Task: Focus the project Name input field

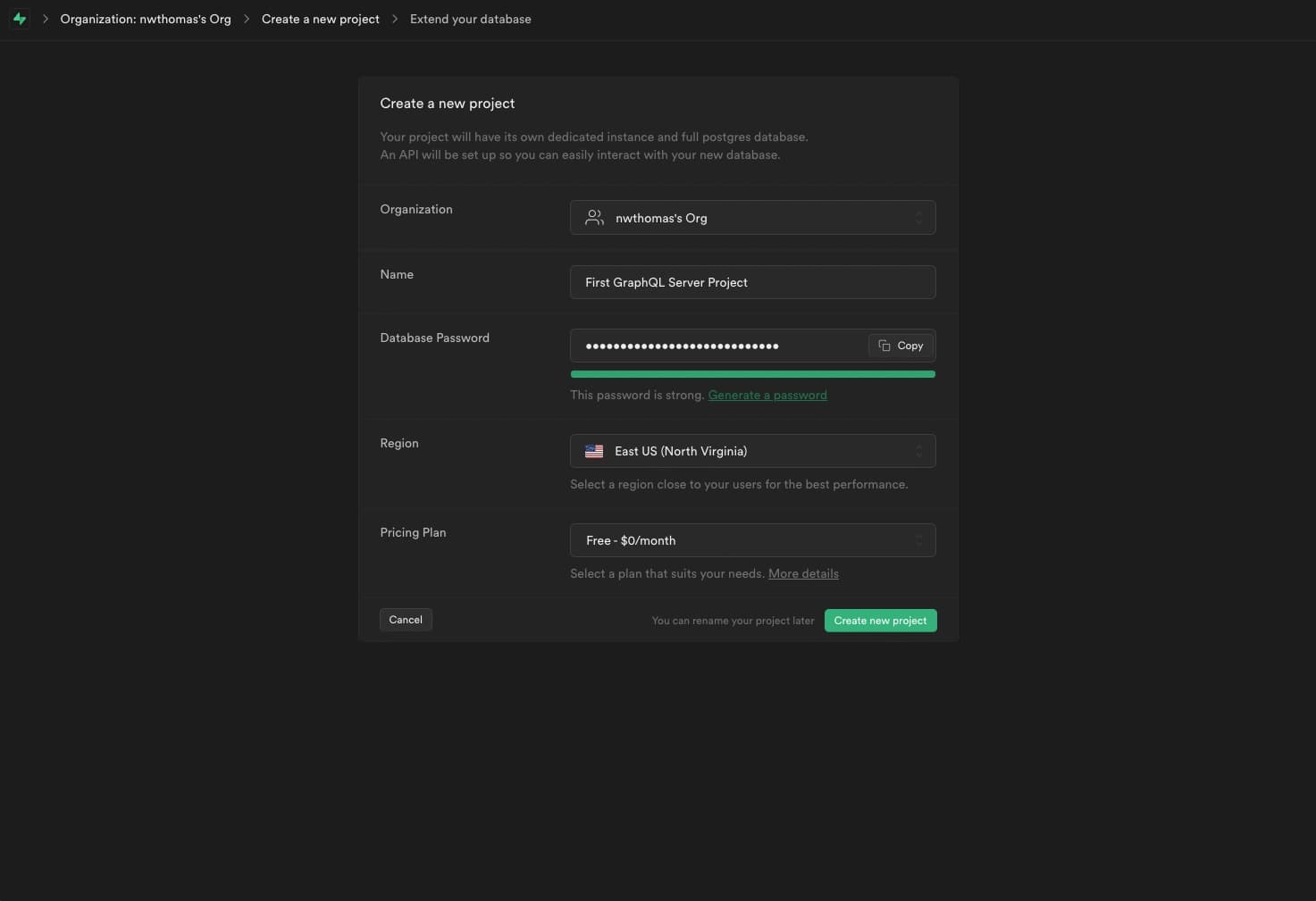Action: click(752, 282)
